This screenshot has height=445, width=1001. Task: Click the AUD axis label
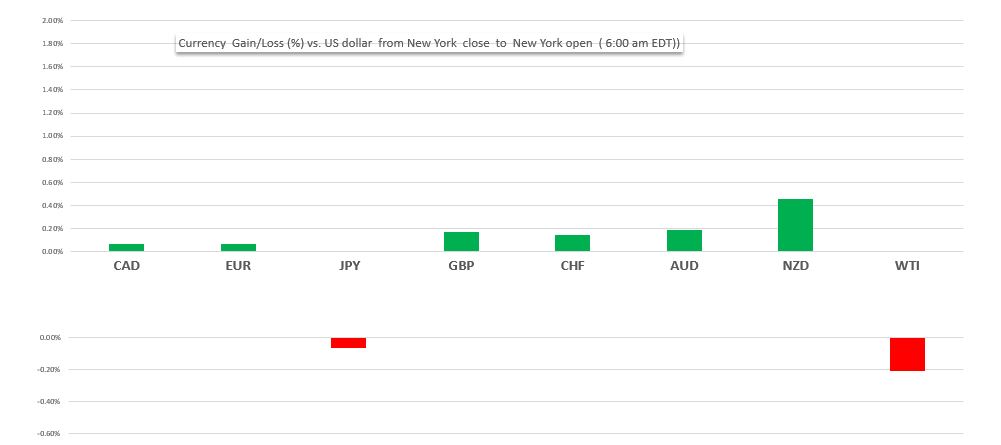click(684, 266)
